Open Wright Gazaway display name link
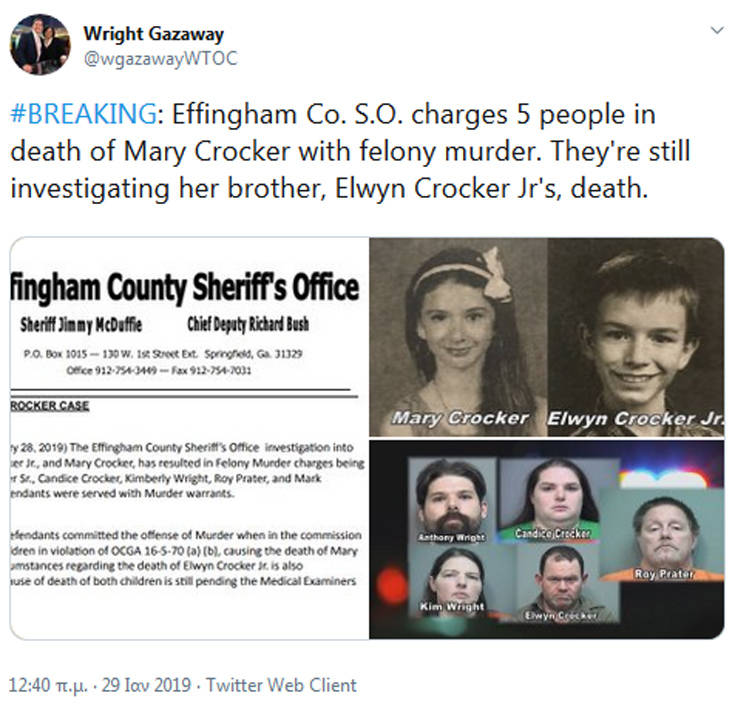The height and width of the screenshot is (704, 735). click(154, 34)
